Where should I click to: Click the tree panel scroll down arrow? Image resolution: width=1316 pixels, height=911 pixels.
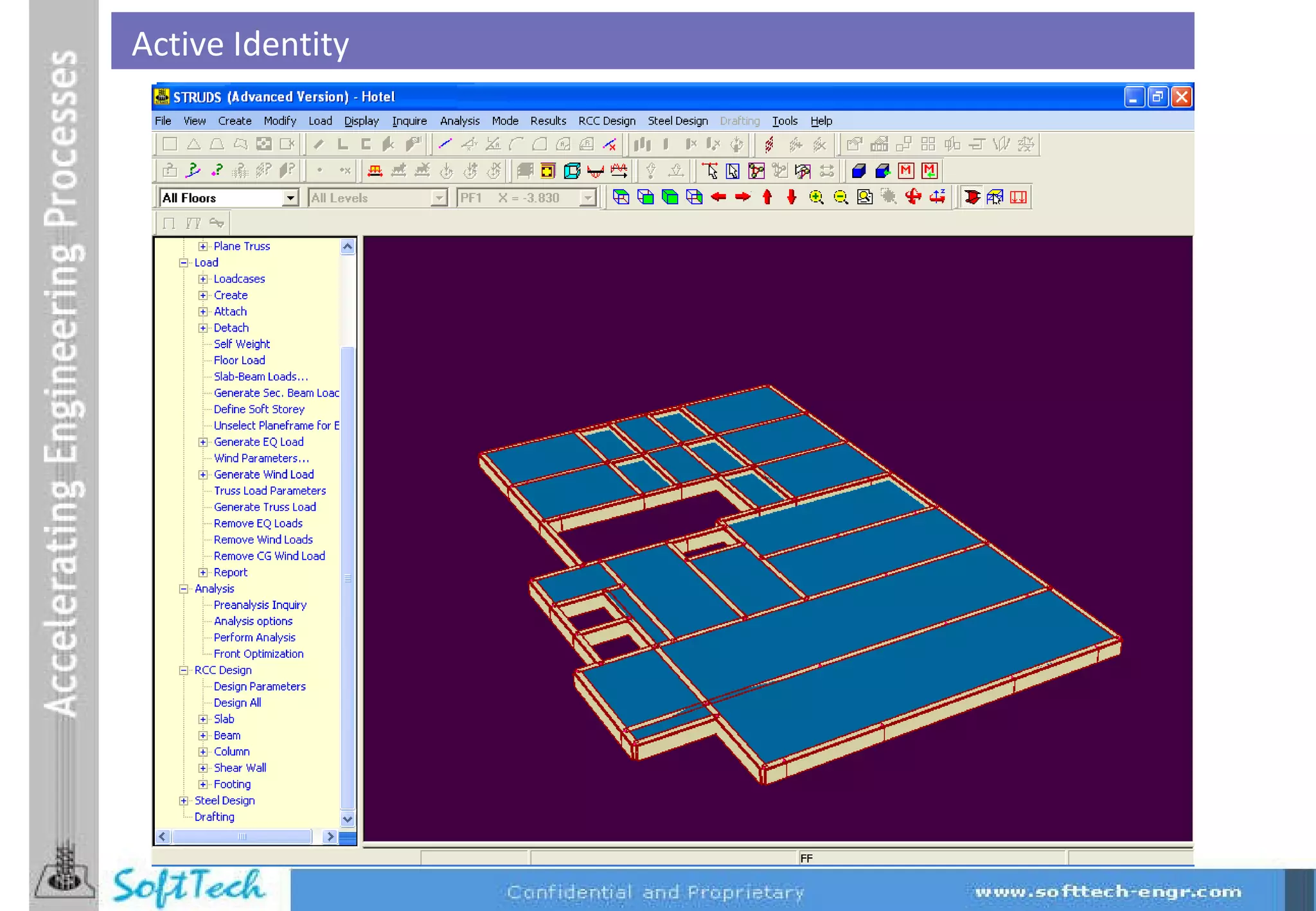coord(348,818)
